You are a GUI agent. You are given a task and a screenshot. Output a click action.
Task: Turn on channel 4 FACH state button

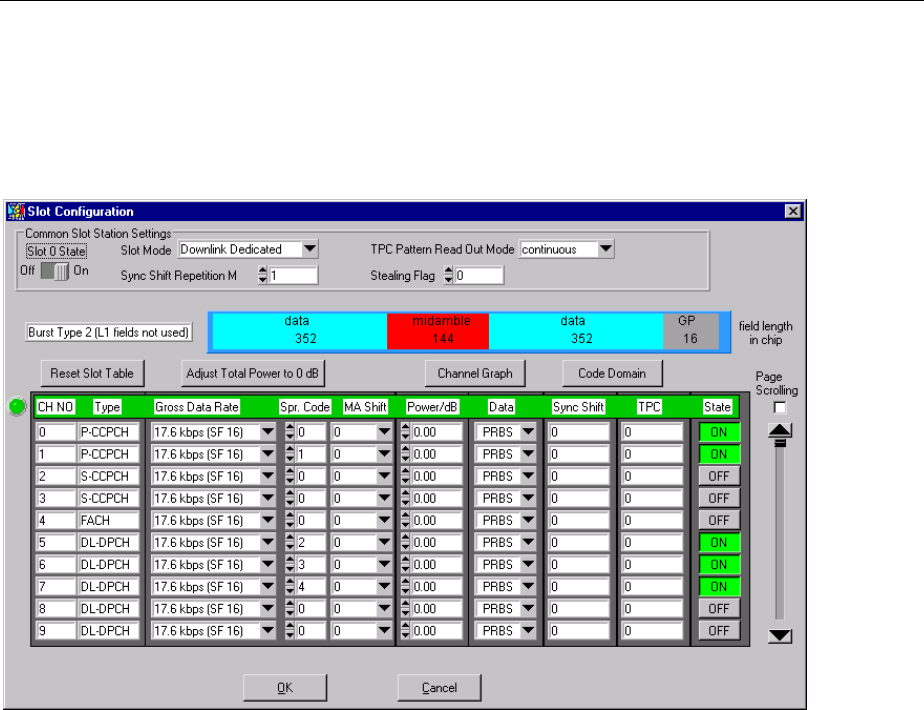tap(719, 520)
